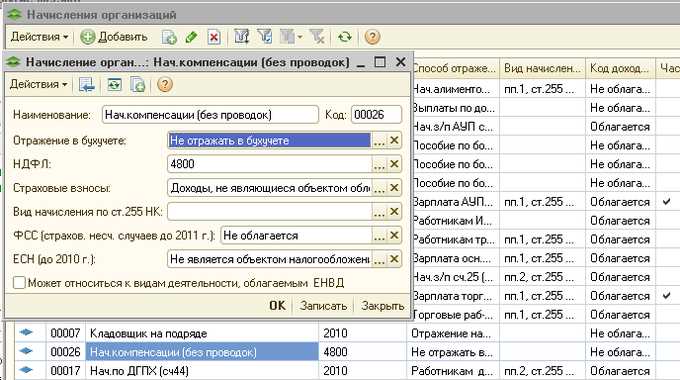Click the copy-add icon next to Добавить

pos(169,37)
